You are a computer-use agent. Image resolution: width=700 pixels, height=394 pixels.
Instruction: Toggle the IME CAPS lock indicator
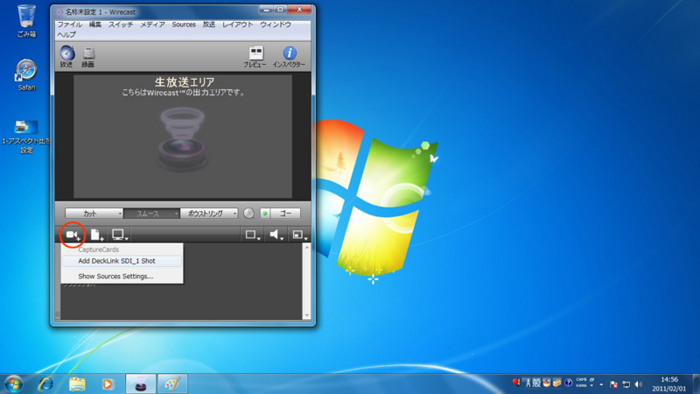581,380
